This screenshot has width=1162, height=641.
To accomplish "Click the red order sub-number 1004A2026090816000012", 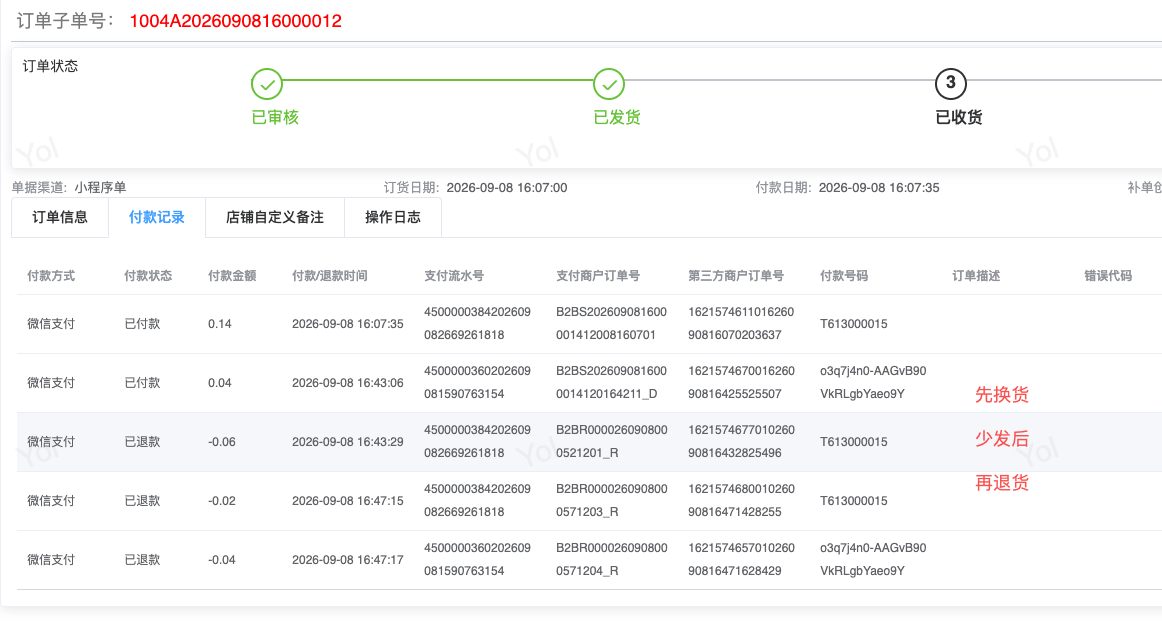I will click(x=236, y=21).
